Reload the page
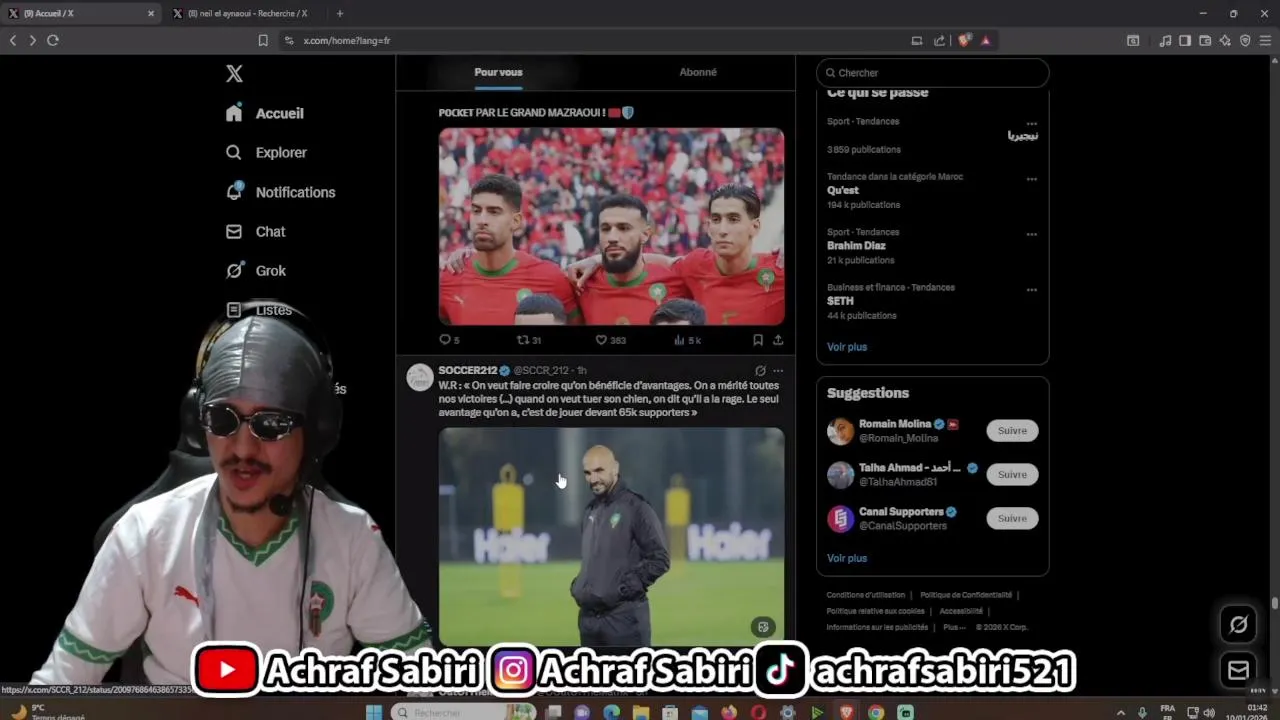Viewport: 1280px width, 720px height. tap(53, 40)
